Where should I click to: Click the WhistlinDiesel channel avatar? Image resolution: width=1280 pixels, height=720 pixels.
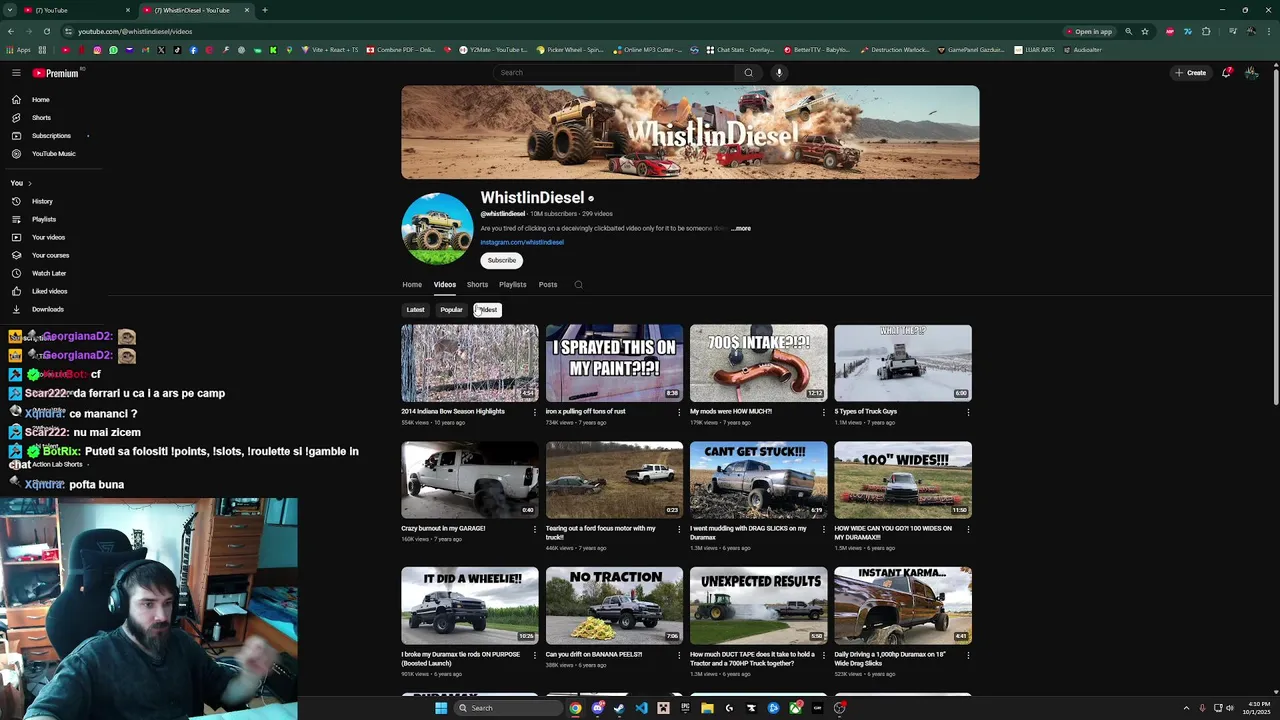click(x=437, y=229)
